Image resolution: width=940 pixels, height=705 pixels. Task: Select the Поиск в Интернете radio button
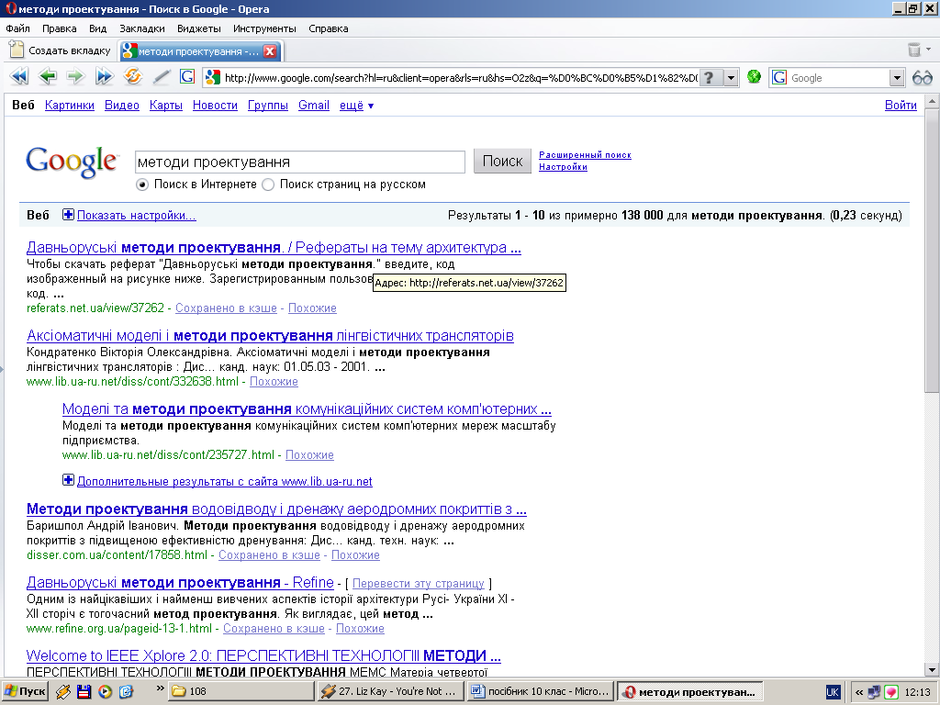coord(142,185)
